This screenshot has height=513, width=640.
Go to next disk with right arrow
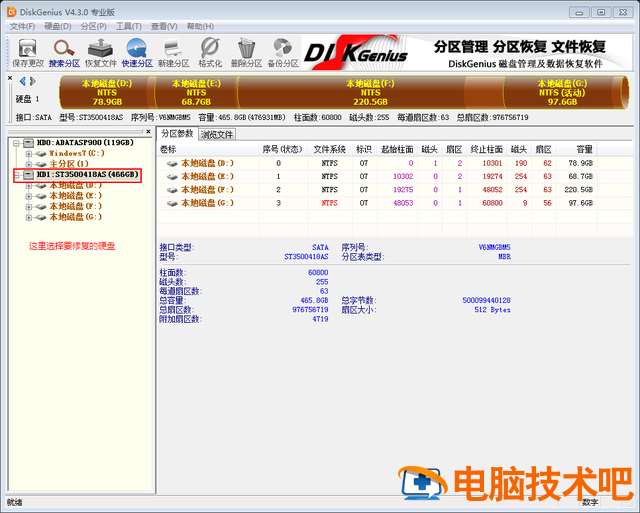(x=32, y=81)
